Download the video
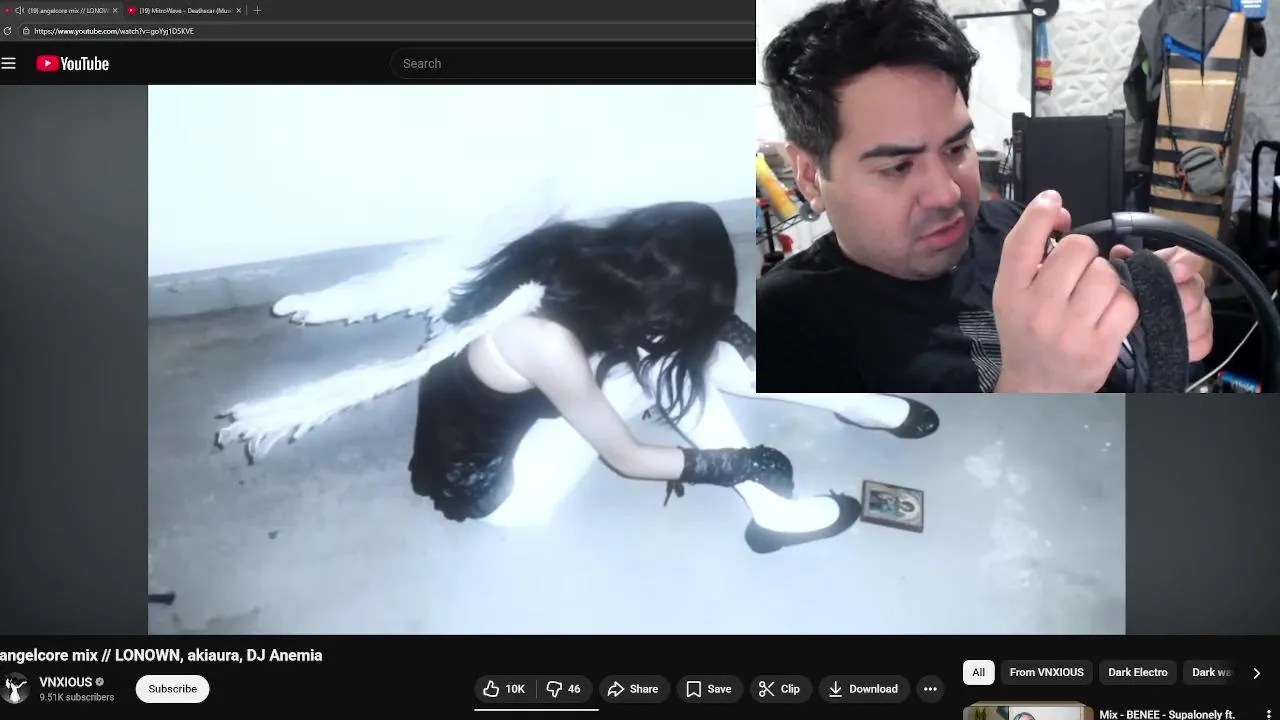This screenshot has width=1280, height=720. (863, 689)
